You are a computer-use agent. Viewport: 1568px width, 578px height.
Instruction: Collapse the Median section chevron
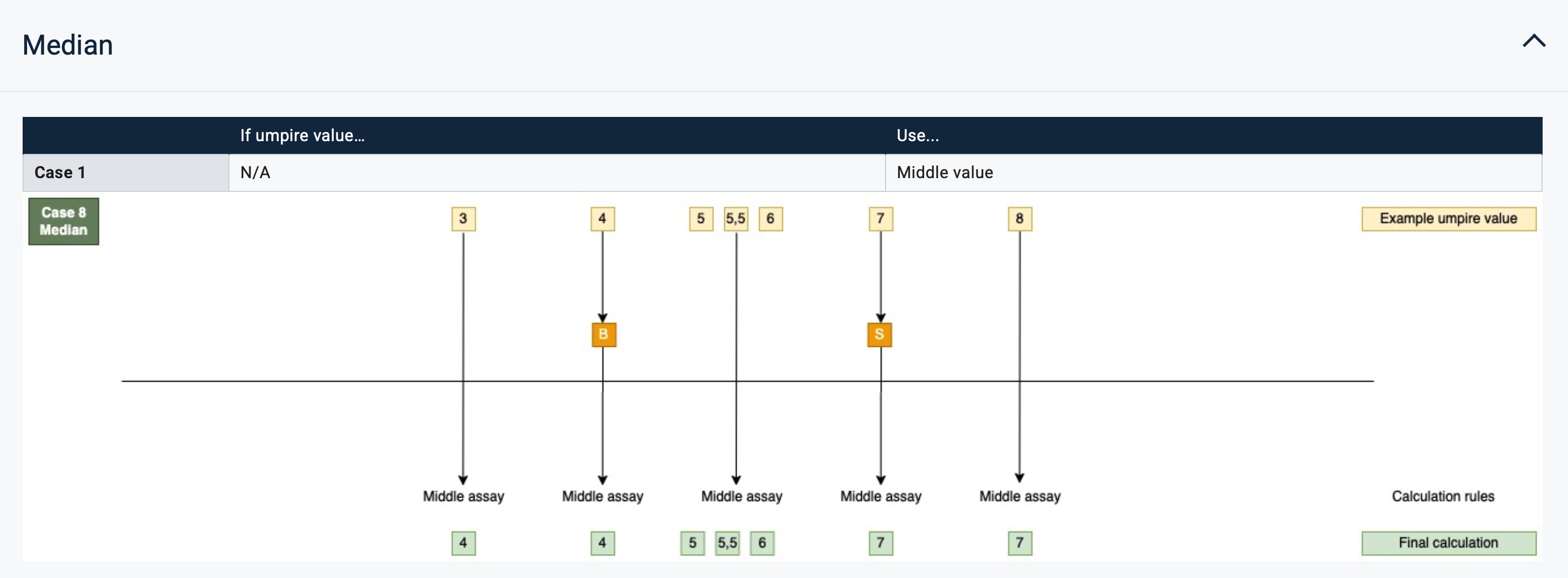pos(1533,41)
